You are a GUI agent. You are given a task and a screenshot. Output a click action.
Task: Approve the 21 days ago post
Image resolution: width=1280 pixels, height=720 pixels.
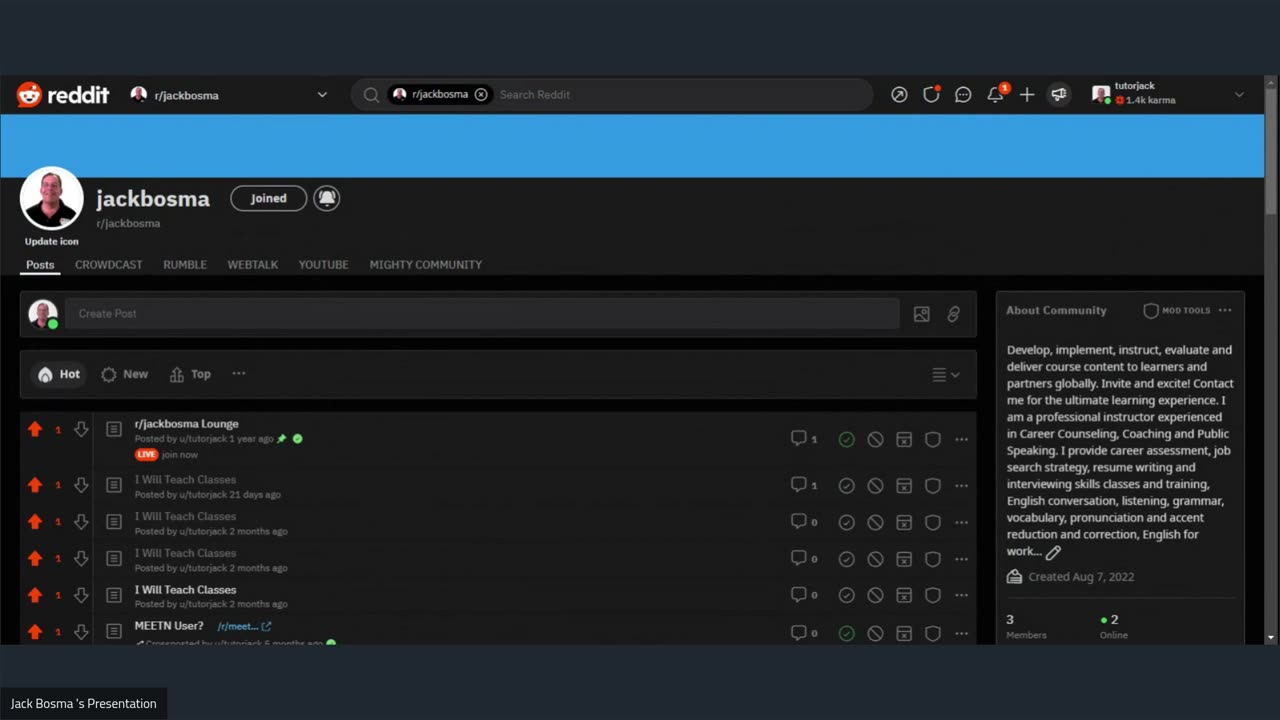click(846, 486)
